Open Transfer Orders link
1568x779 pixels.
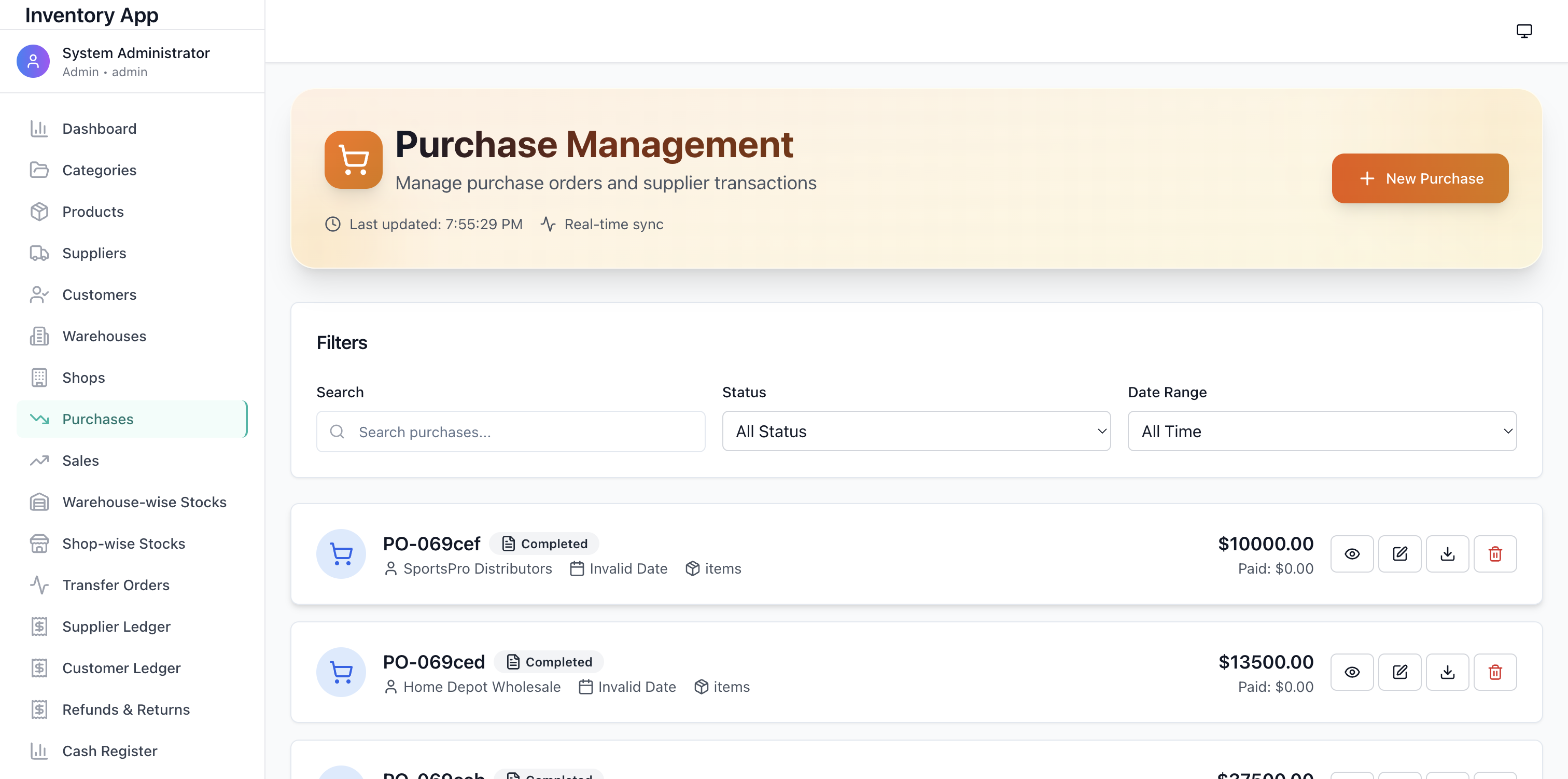pos(132,585)
